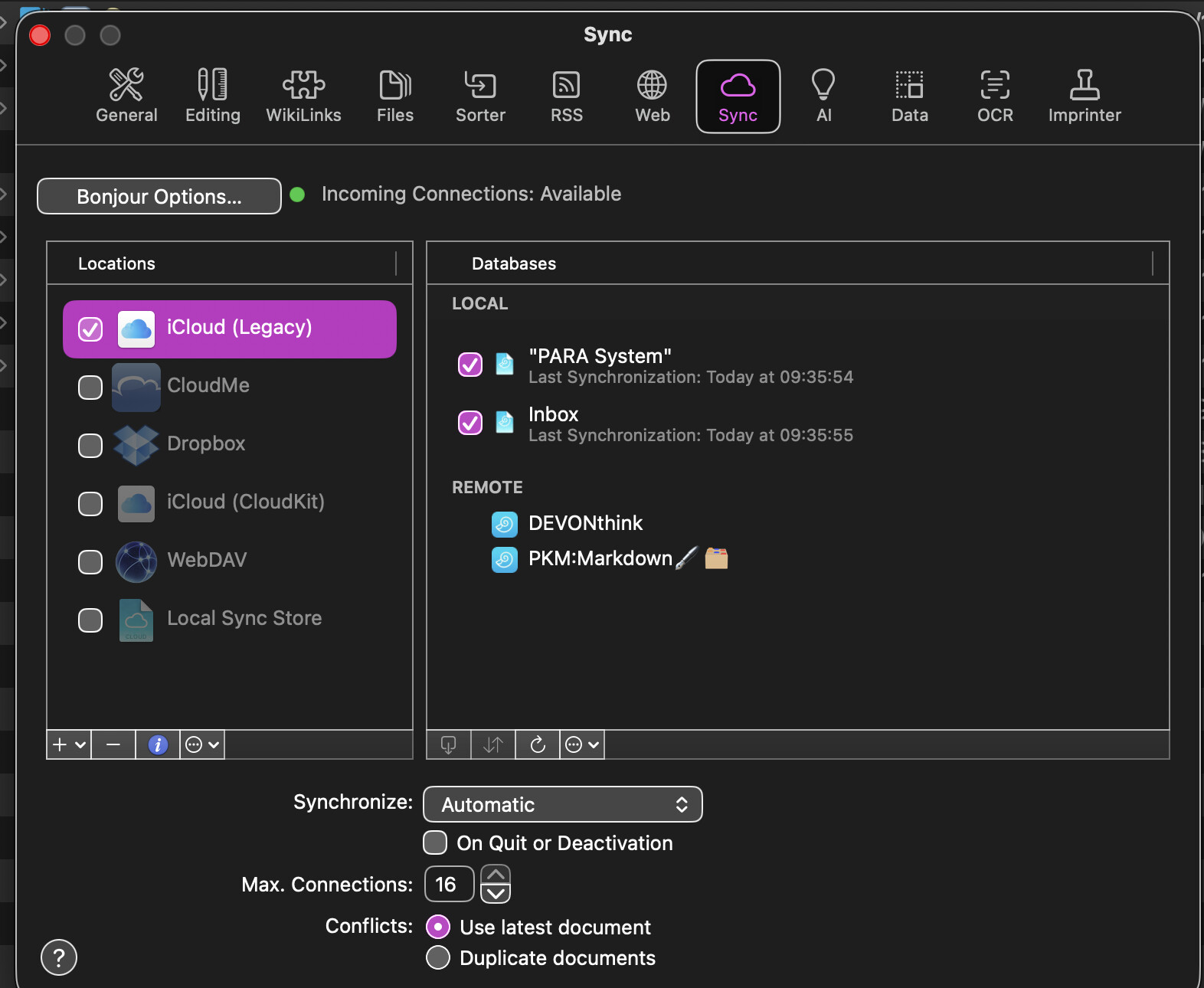Switch to the General tab
Viewport: 1204px width, 988px height.
pos(126,97)
